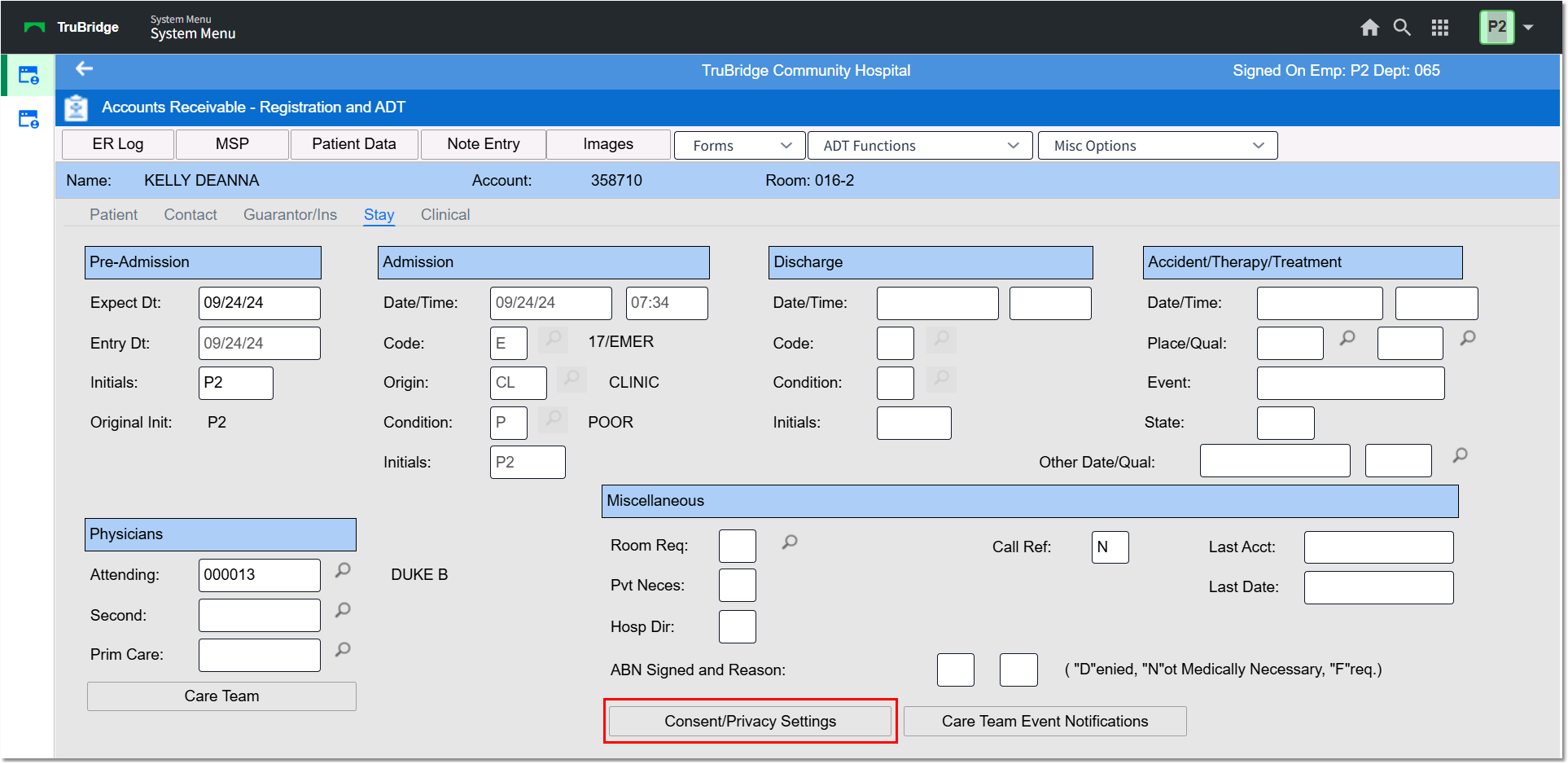Click the back arrow icon
1568x764 pixels.
(84, 69)
